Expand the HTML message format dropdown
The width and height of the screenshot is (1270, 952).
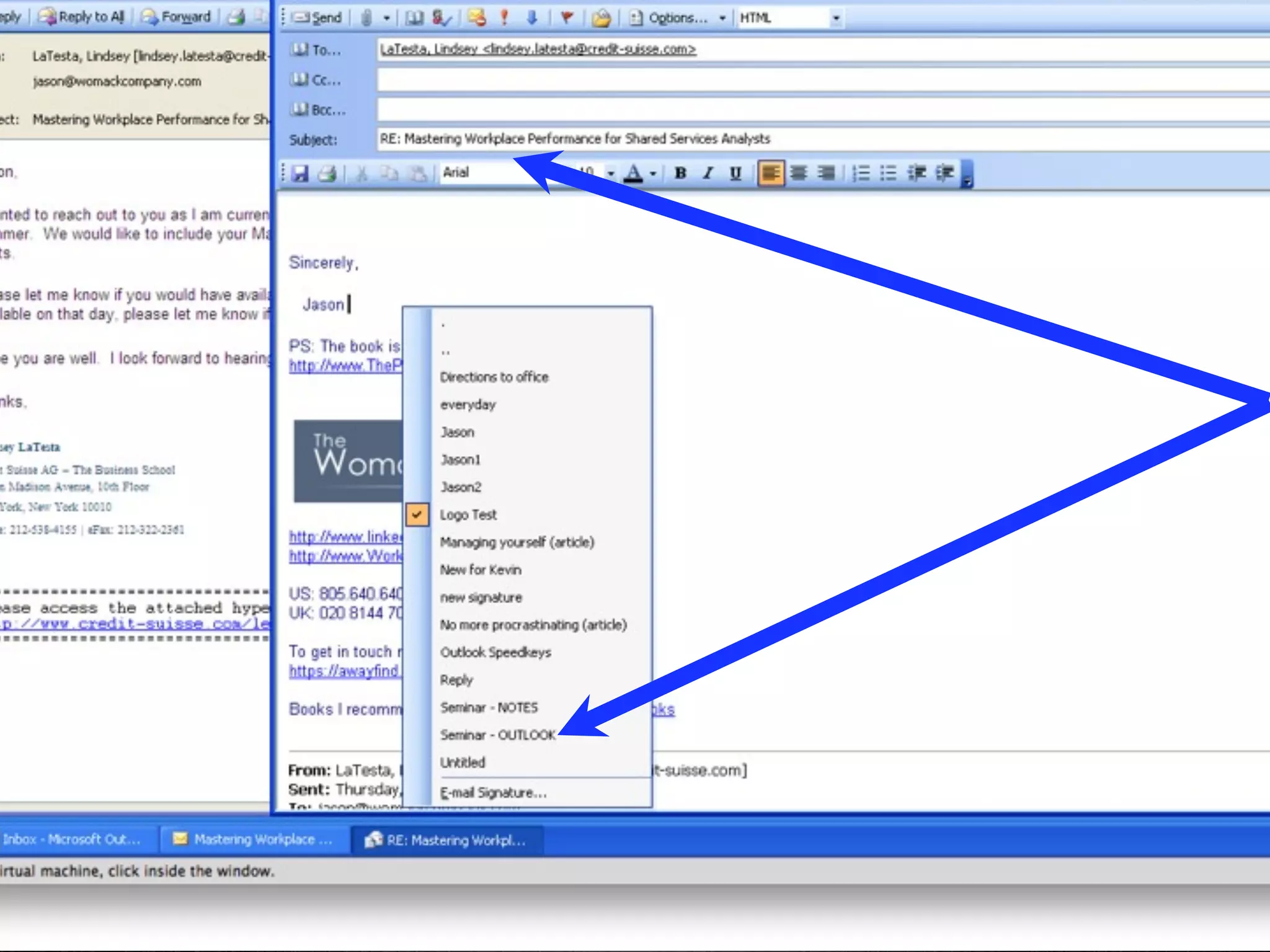click(x=836, y=18)
